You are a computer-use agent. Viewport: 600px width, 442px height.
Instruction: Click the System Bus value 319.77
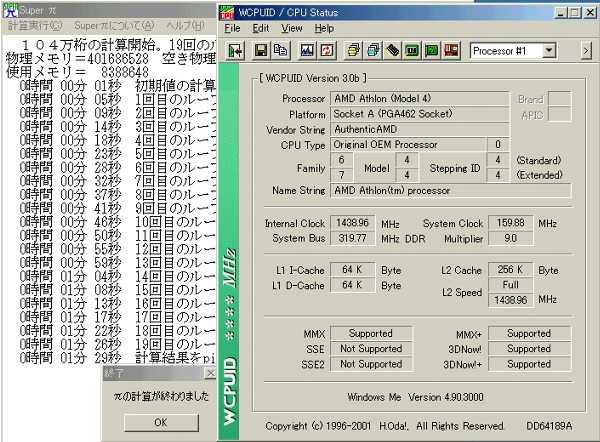(352, 238)
